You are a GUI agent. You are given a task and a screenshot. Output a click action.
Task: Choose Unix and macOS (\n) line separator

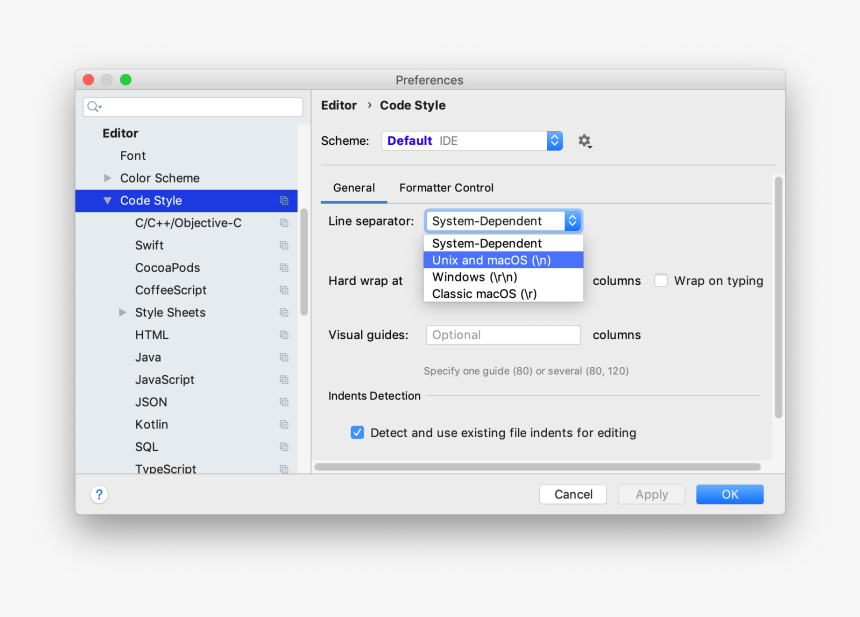[x=491, y=260]
